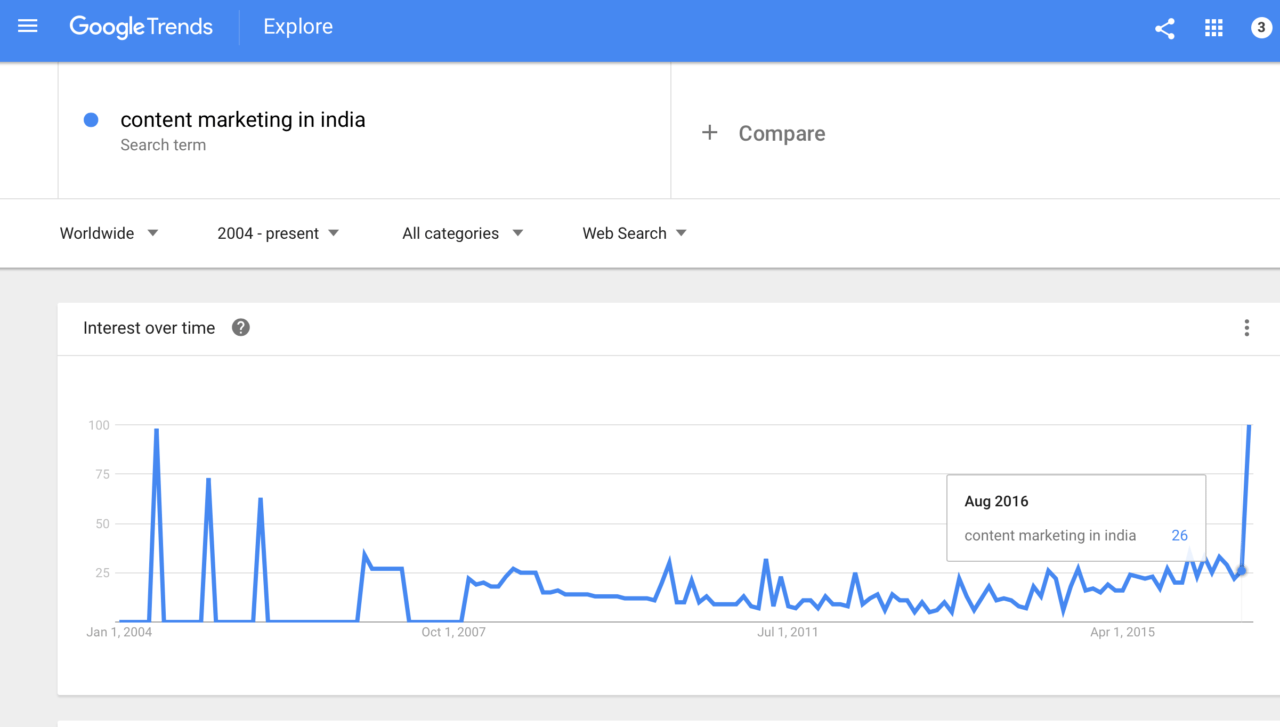
Task: Click the blue dot next to search term
Action: click(x=91, y=120)
